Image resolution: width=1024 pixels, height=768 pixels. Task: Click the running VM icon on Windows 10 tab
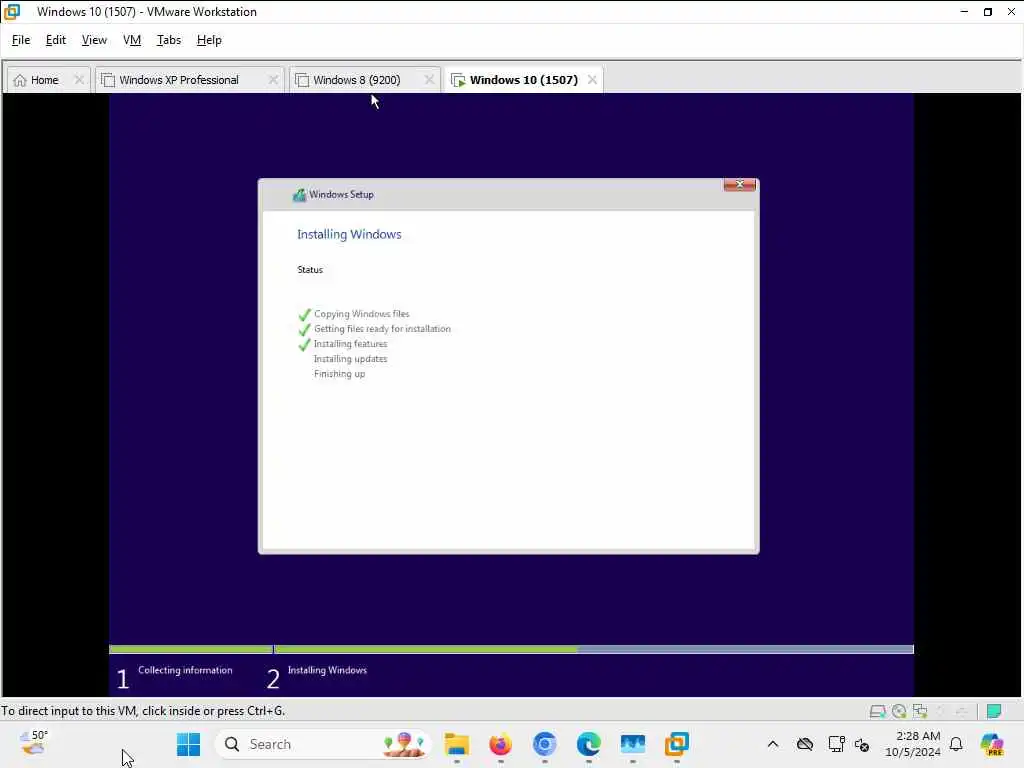click(458, 80)
